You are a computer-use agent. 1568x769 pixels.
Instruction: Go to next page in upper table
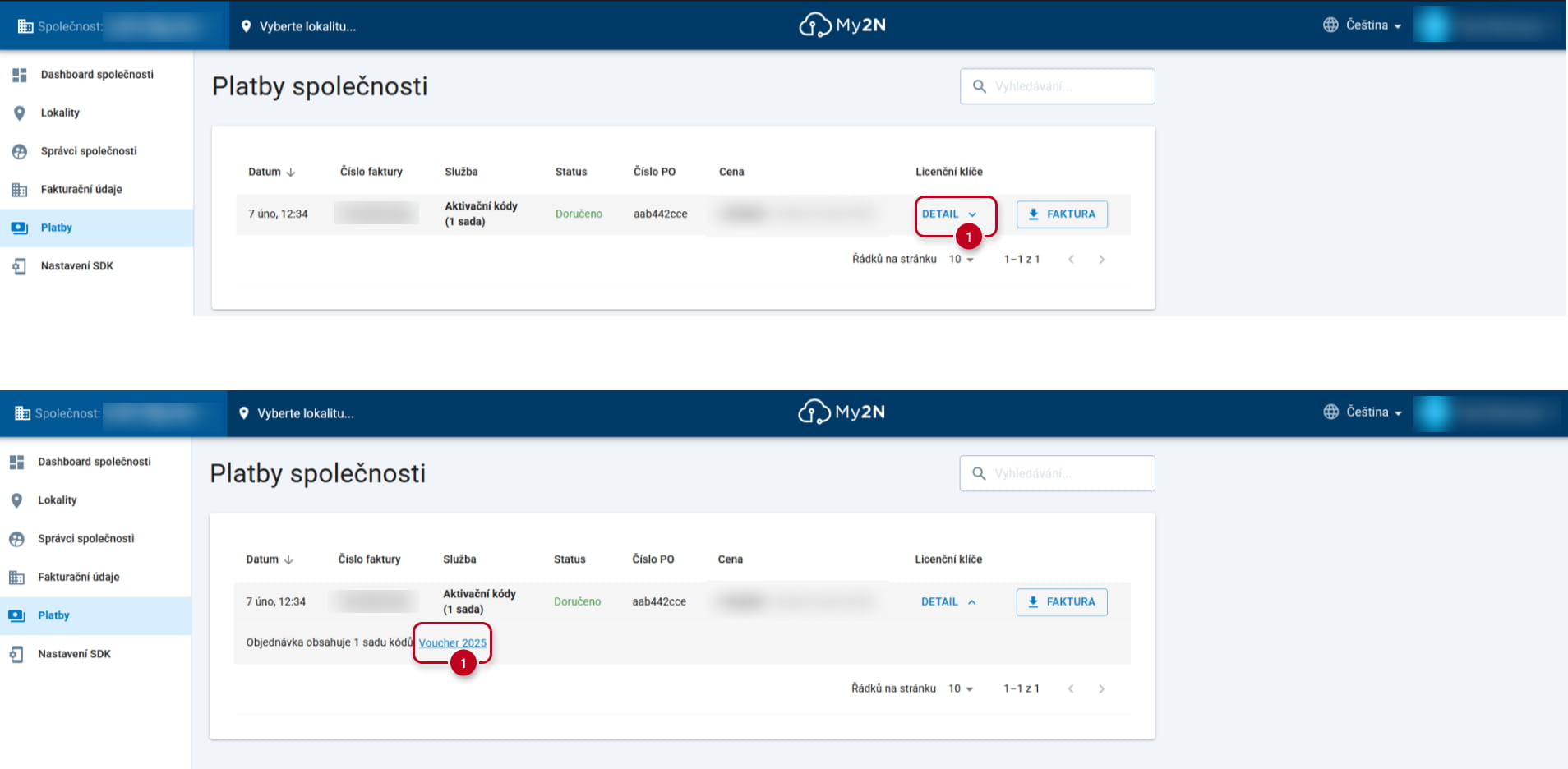[x=1102, y=260]
